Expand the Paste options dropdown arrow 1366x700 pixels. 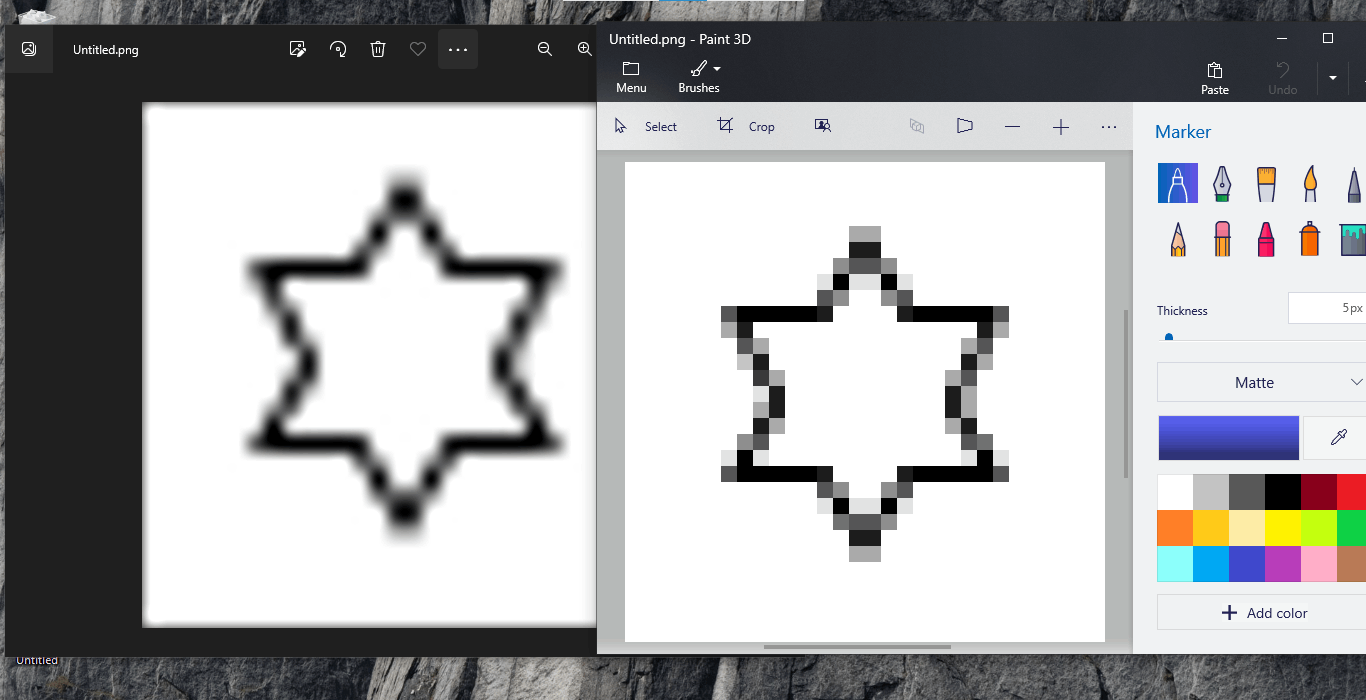pyautogui.click(x=1333, y=78)
